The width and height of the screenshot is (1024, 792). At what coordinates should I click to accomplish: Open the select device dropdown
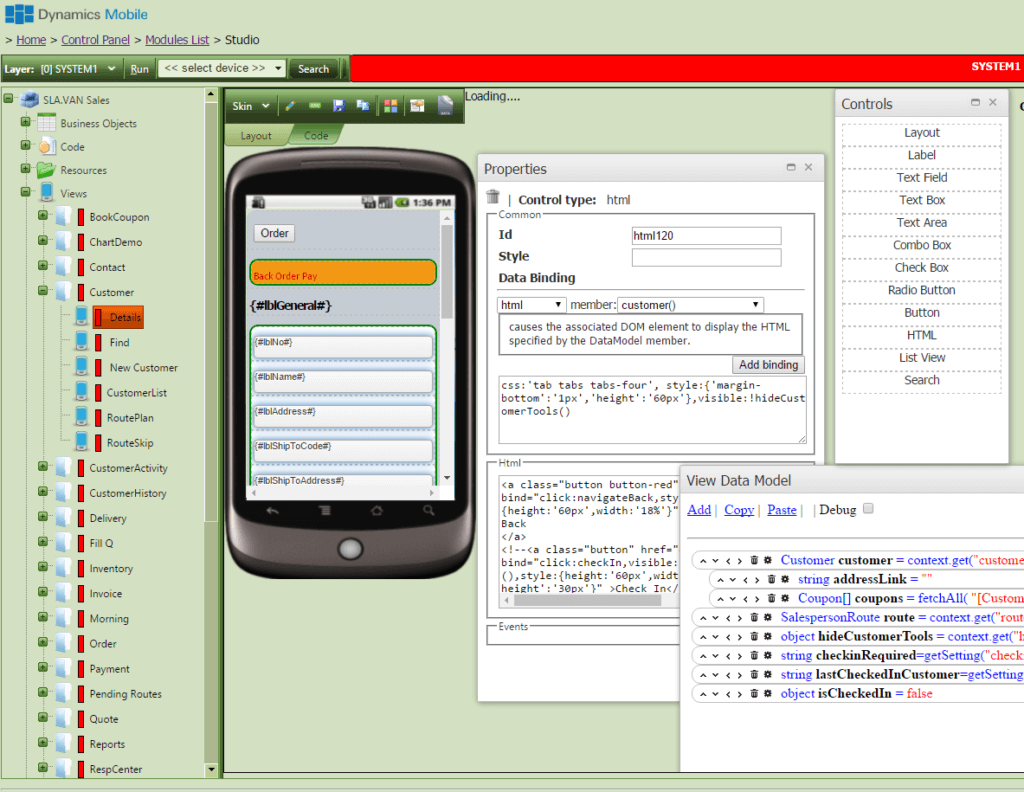(x=222, y=68)
